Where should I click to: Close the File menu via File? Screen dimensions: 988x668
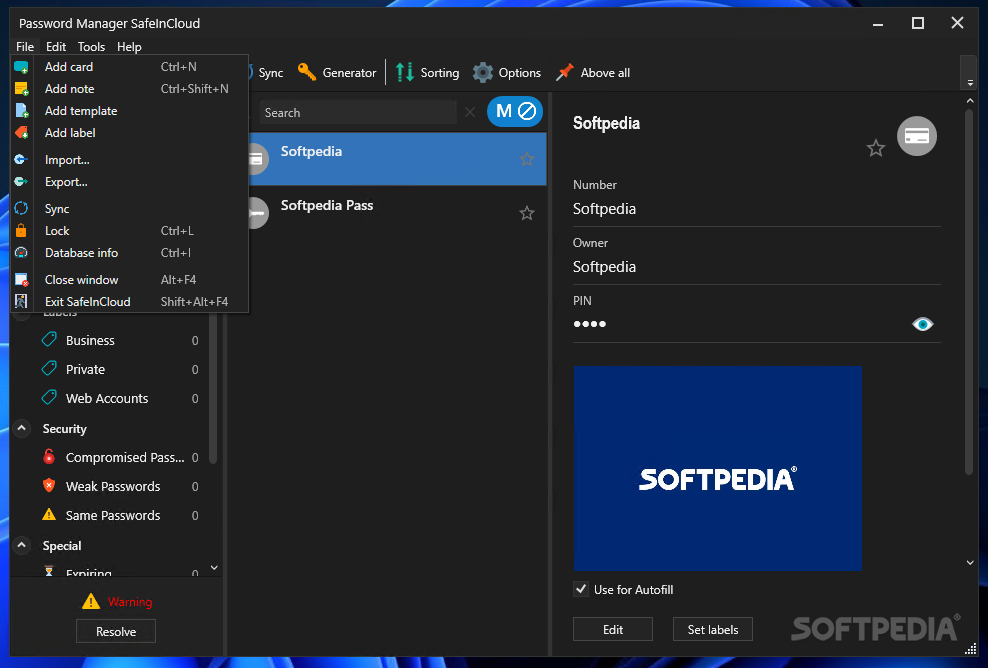[25, 47]
